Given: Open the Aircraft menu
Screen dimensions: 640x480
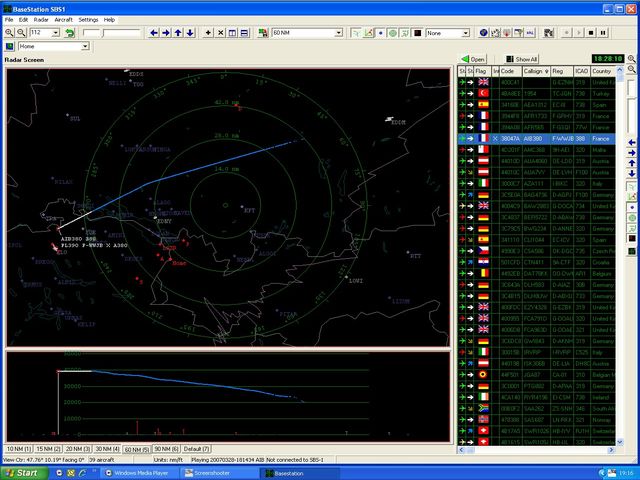Looking at the screenshot, I should click(63, 20).
